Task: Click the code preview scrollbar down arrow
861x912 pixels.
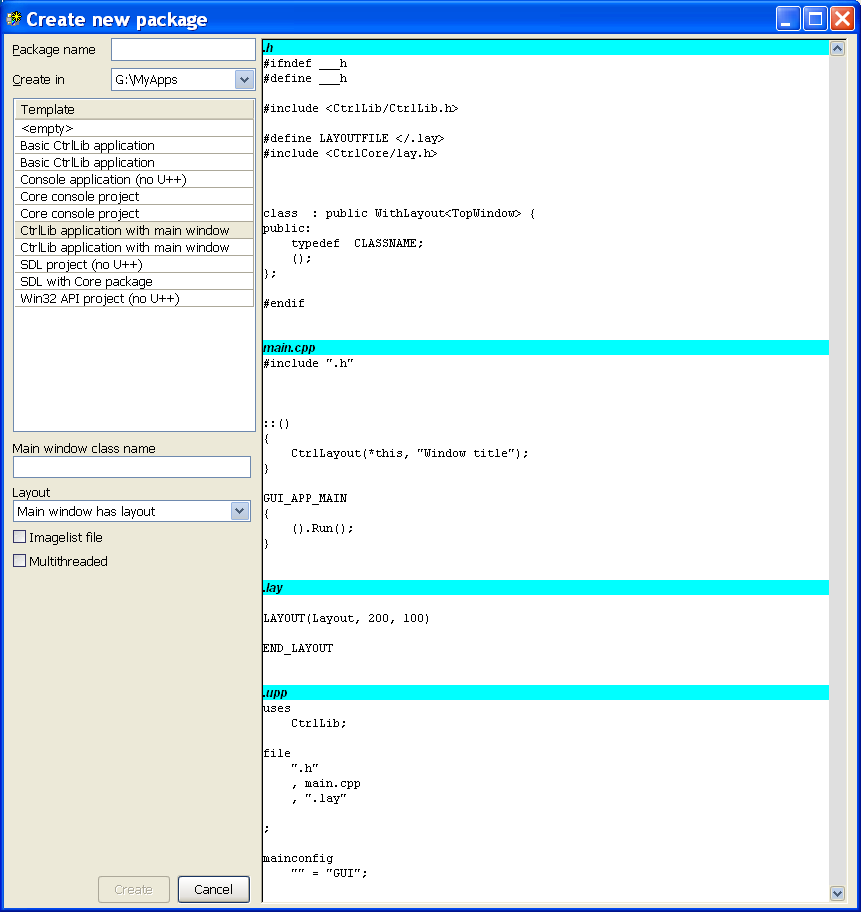Action: 837,893
